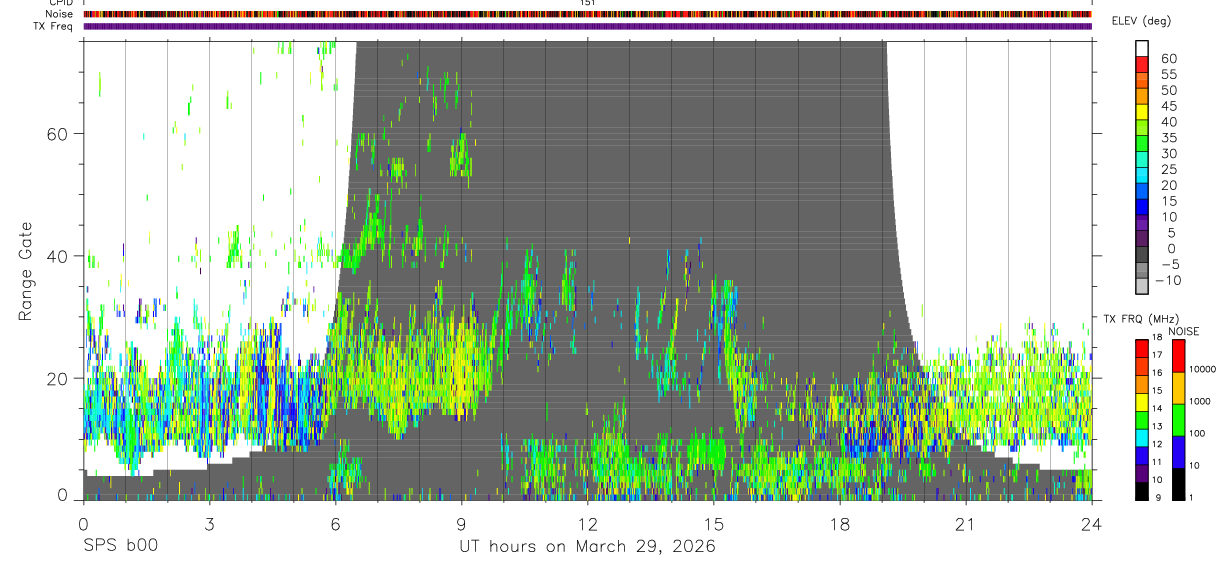Click the TX FRQ legend label '9'
1228x567 pixels.
pyautogui.click(x=1158, y=497)
